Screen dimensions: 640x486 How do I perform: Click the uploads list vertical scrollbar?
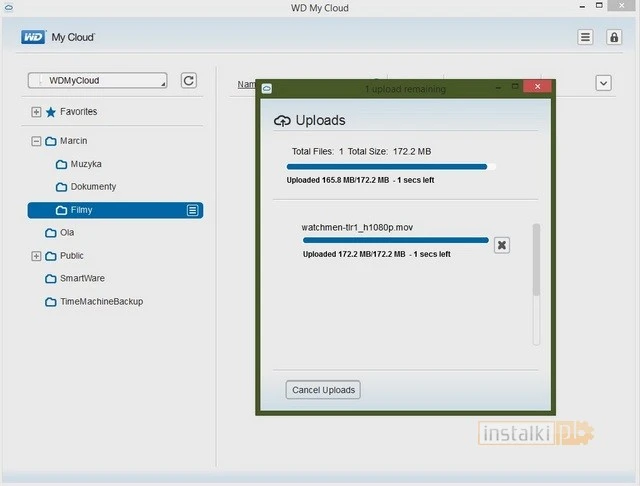(x=536, y=260)
